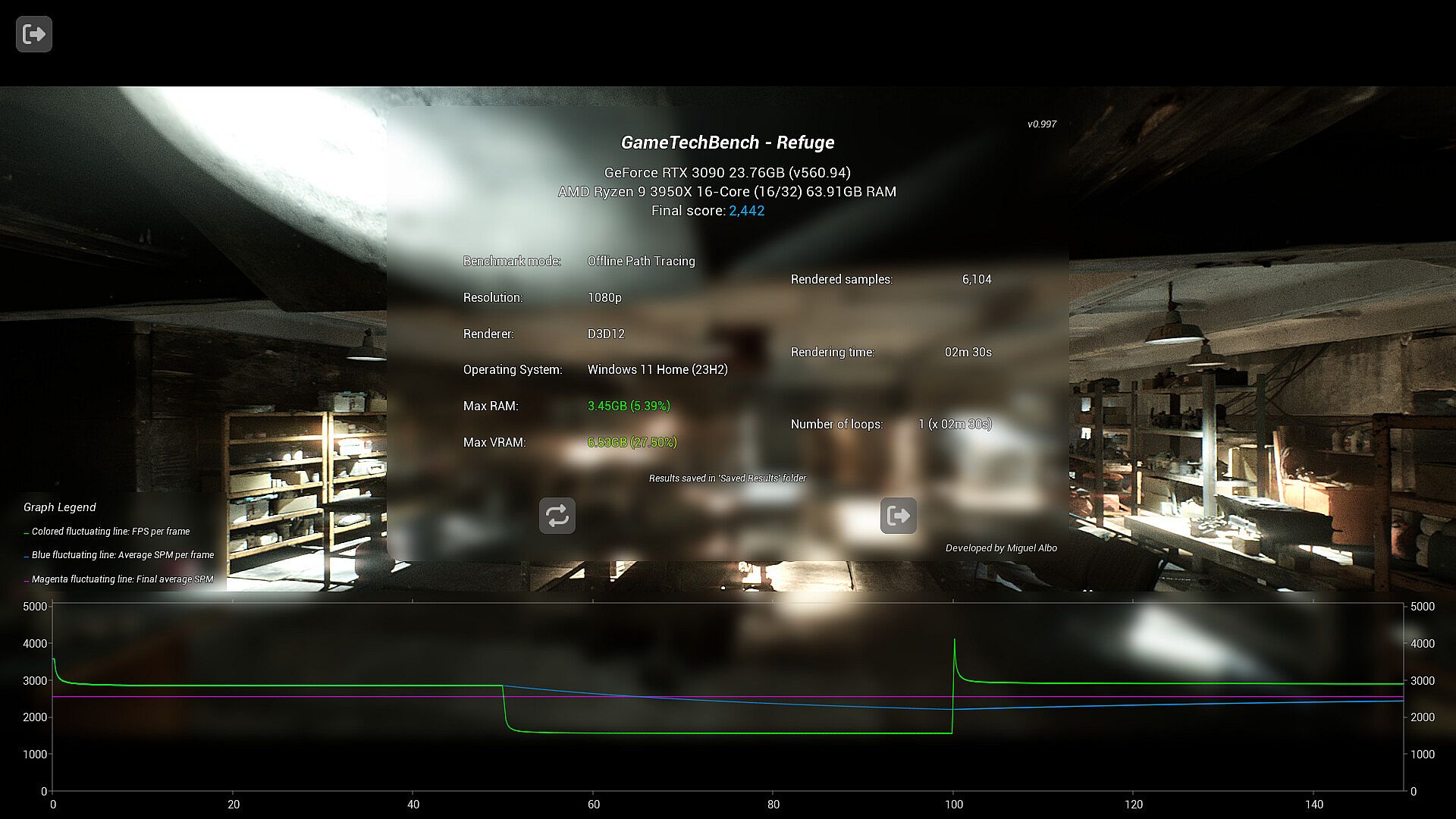
Task: Select the Offline Path Tracing mode value
Action: [x=641, y=261]
